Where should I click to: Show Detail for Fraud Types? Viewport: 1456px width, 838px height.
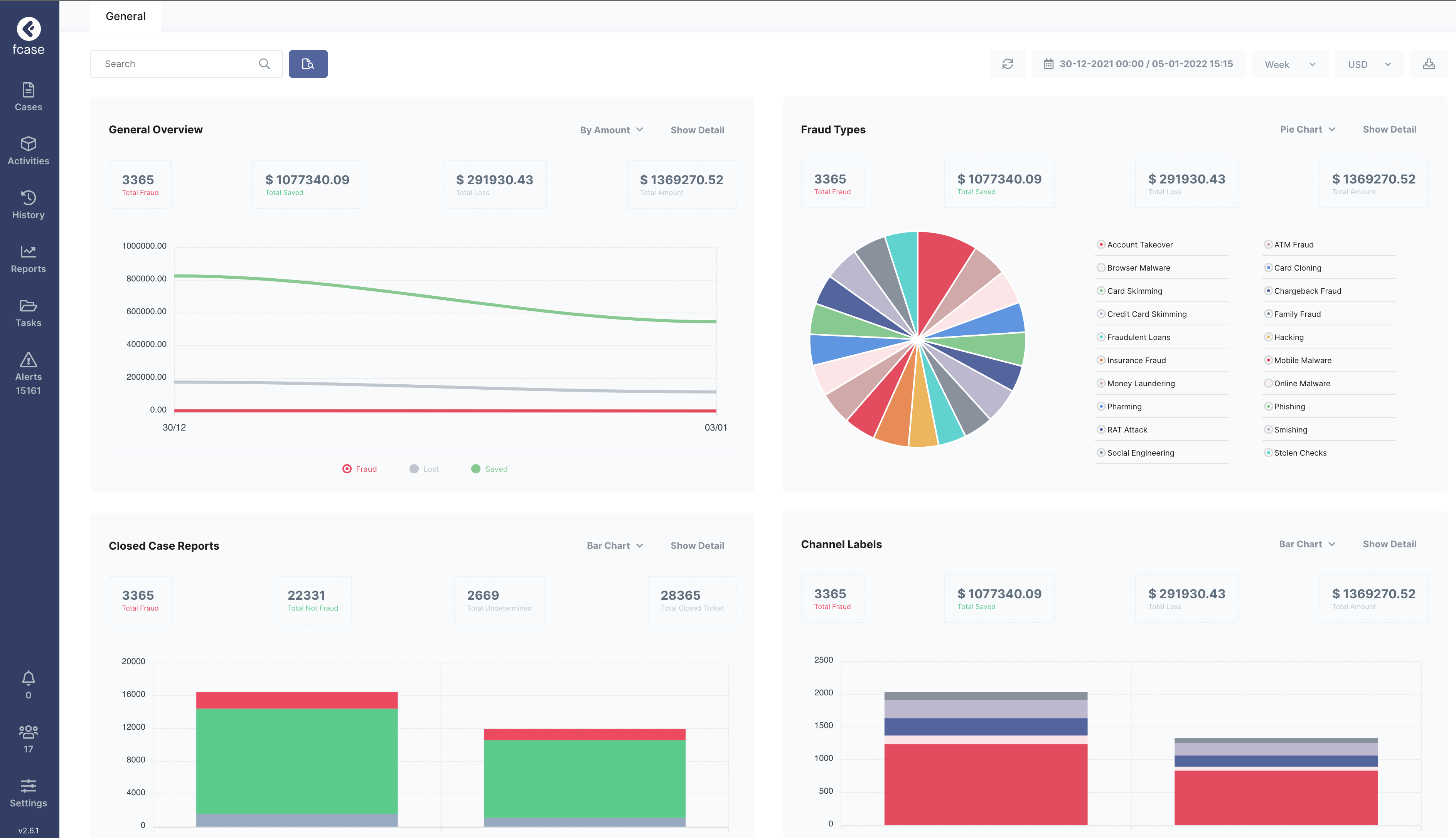pos(1389,130)
